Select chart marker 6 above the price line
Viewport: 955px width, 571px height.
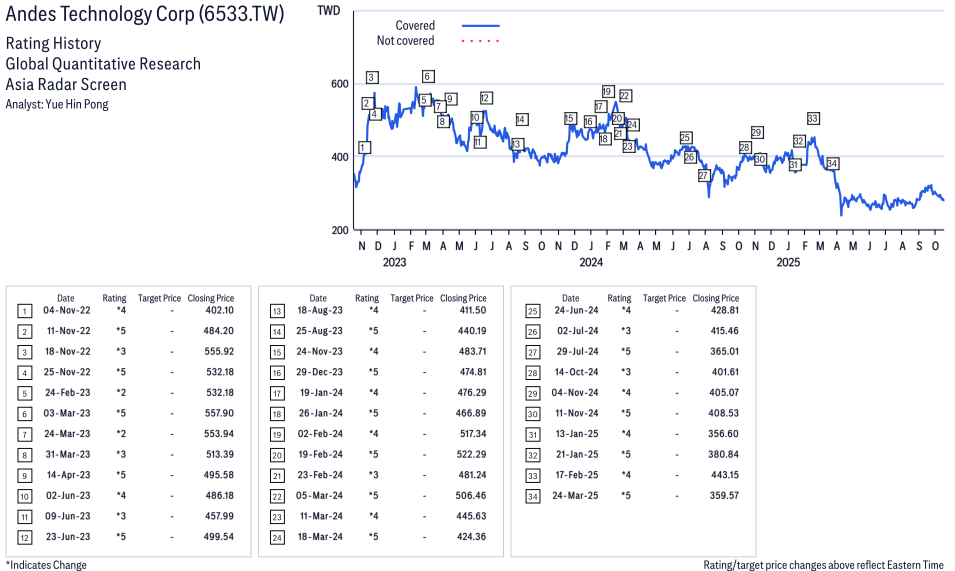click(x=428, y=76)
